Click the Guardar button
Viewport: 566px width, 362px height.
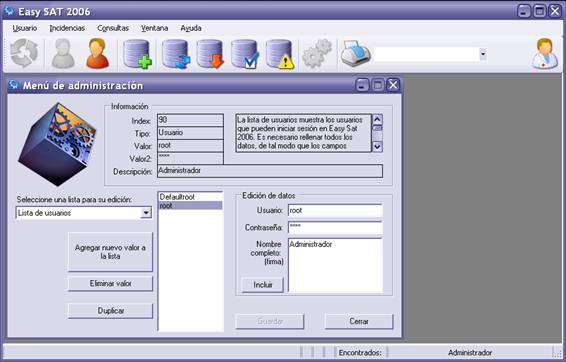(x=270, y=321)
